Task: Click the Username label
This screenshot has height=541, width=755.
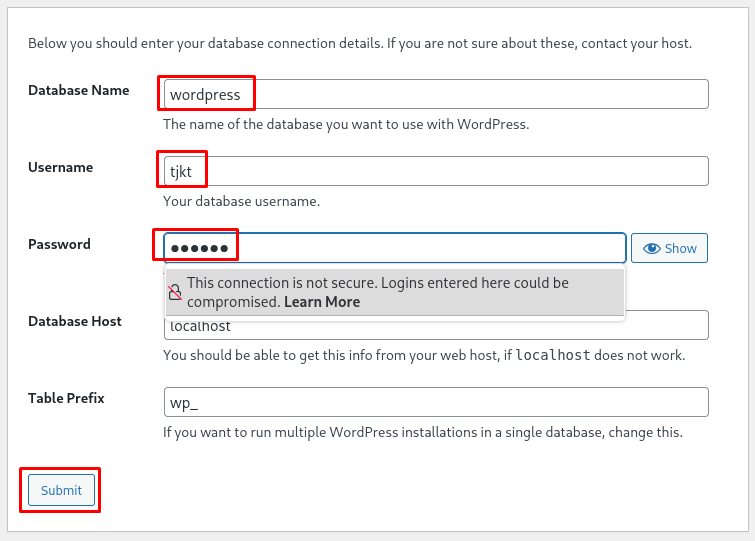Action: (61, 167)
